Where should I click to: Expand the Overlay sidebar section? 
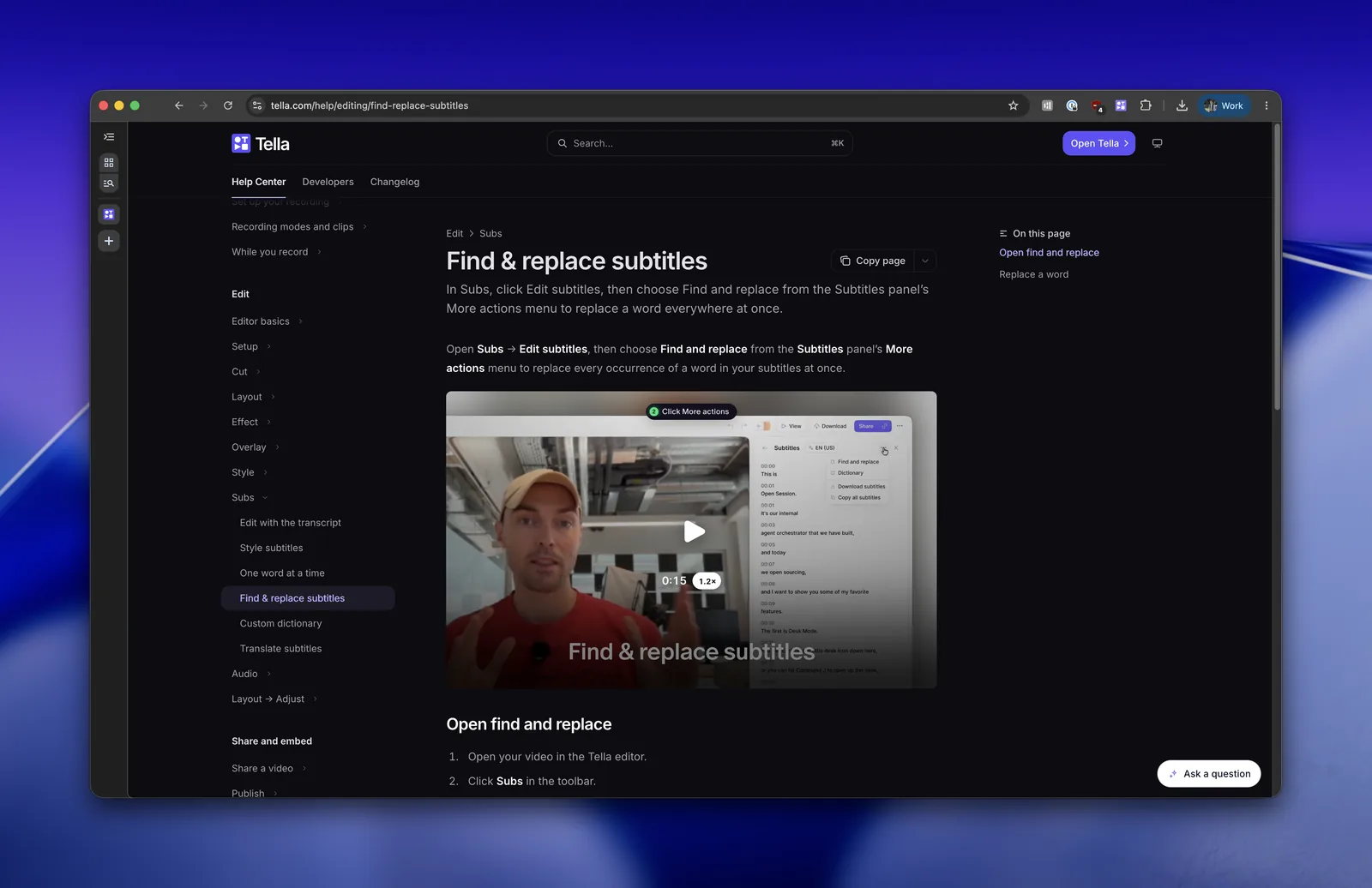(256, 447)
